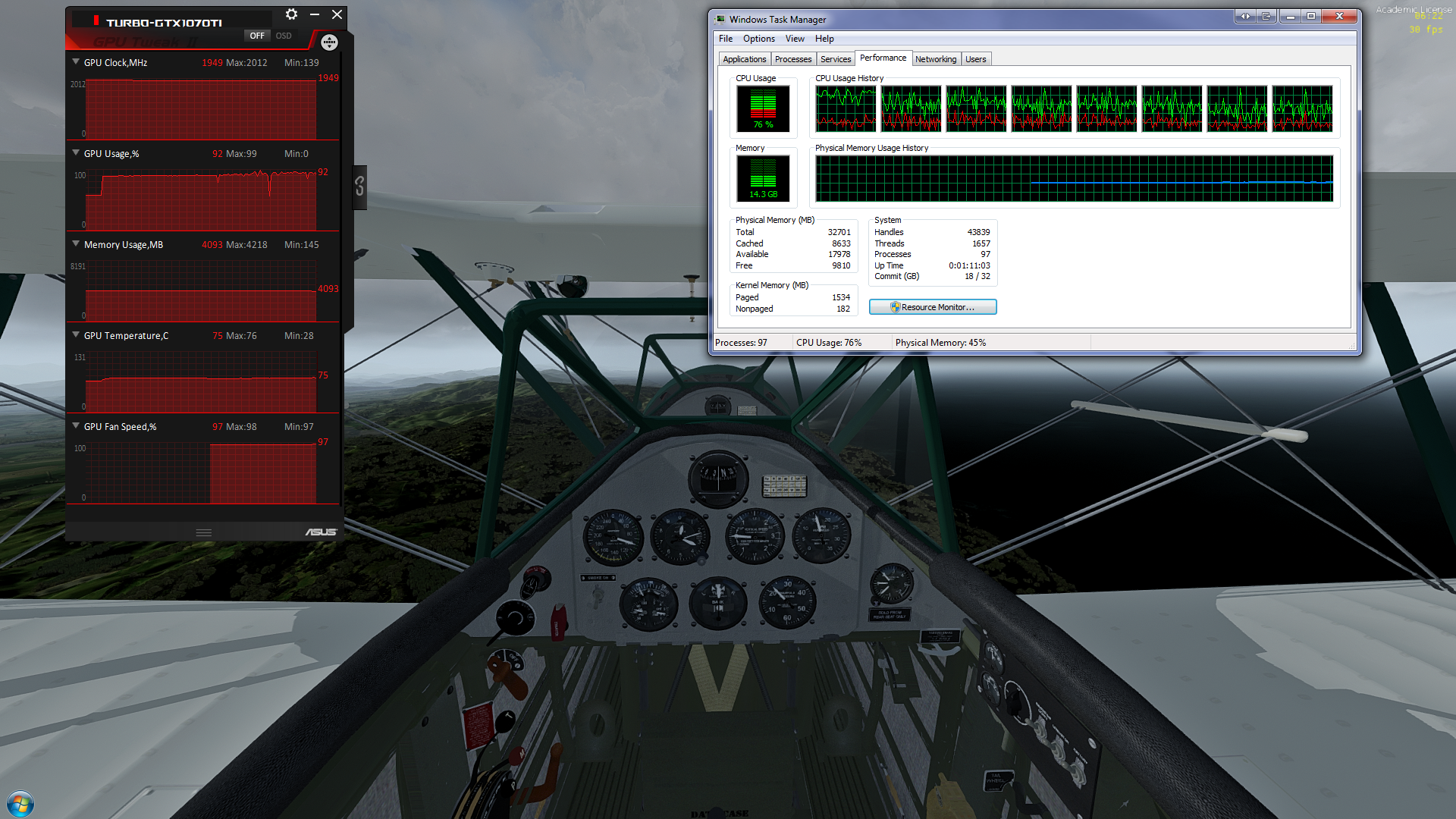Click Physical Memory: 45% status bar entry
Screen dimensions: 1456x819
coord(940,343)
